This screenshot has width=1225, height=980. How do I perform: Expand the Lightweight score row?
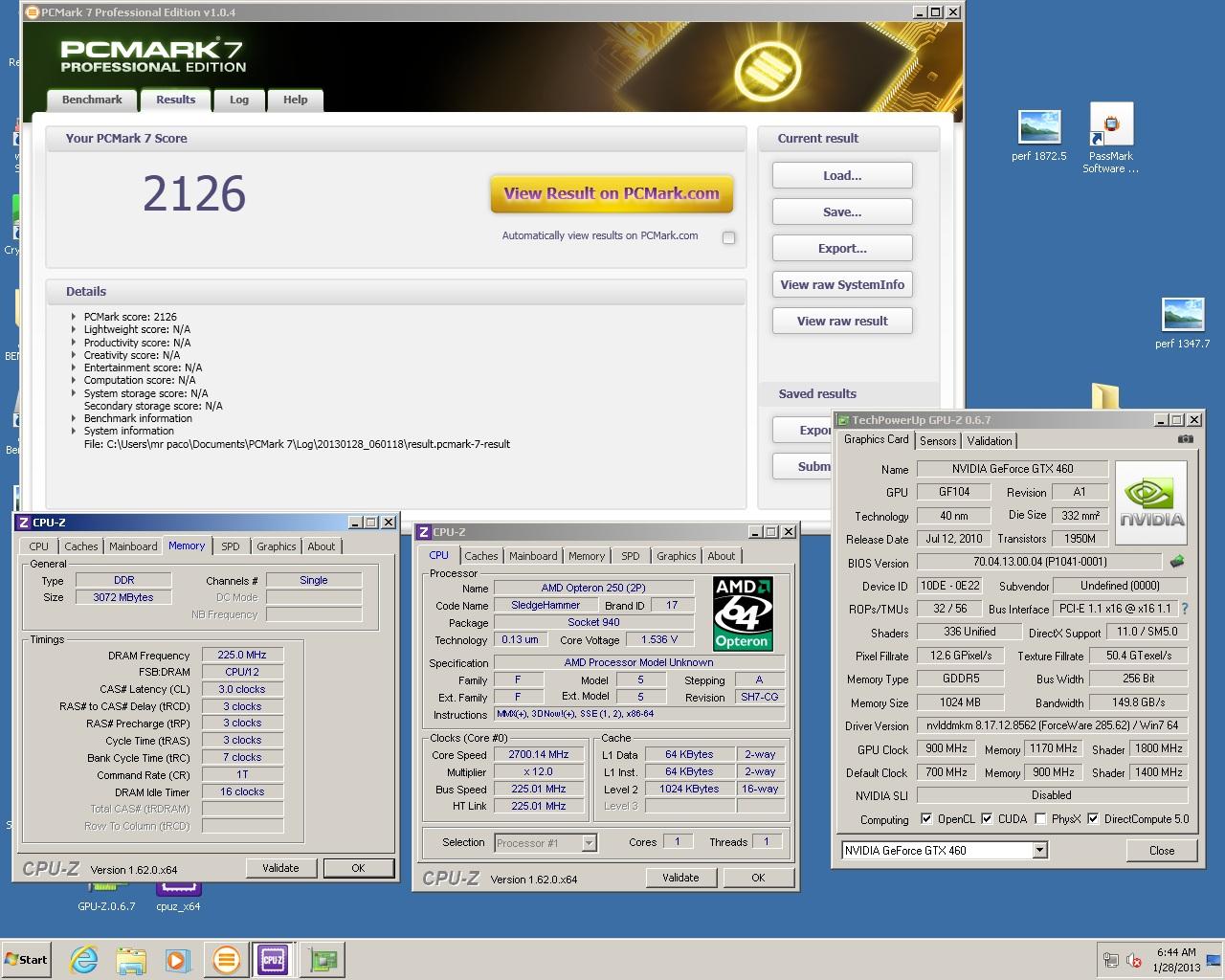coord(74,329)
